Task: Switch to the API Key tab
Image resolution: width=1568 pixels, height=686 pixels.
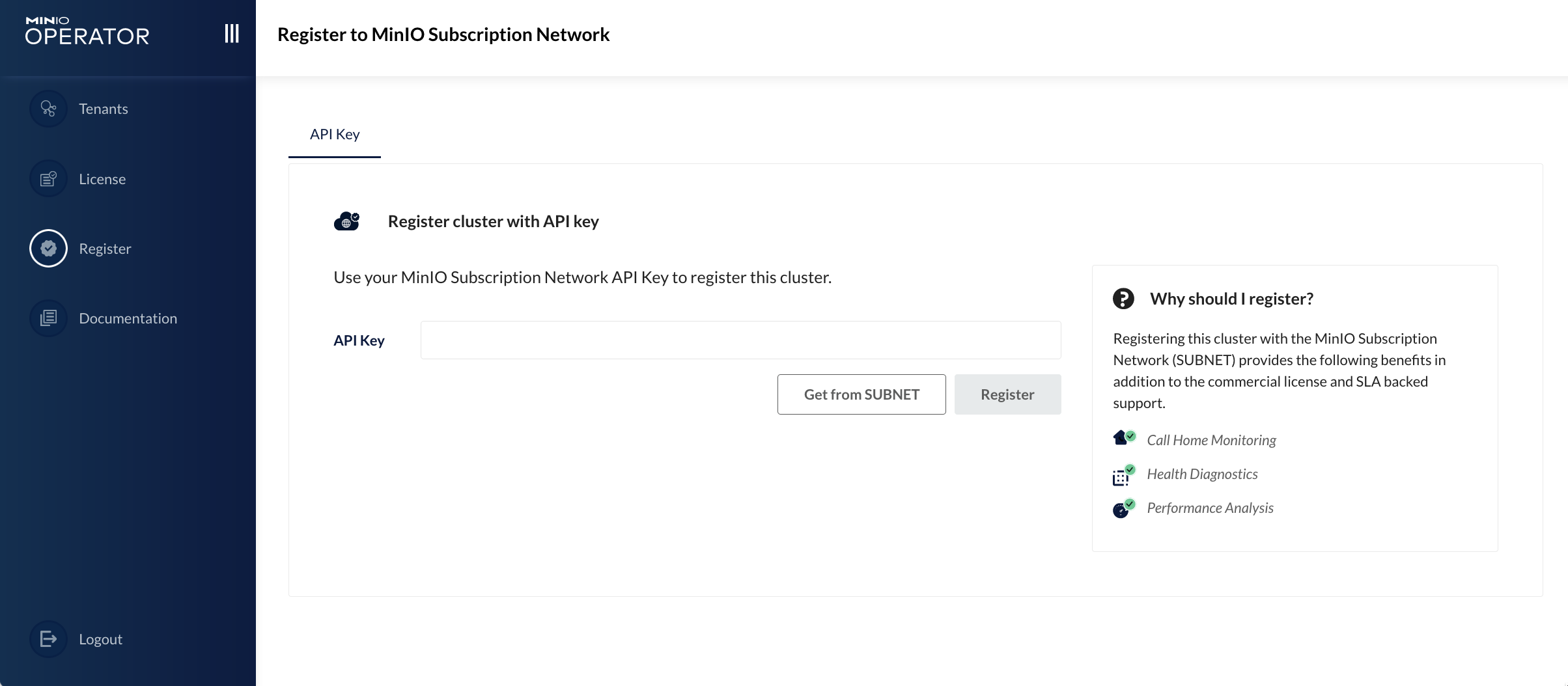Action: pos(335,134)
